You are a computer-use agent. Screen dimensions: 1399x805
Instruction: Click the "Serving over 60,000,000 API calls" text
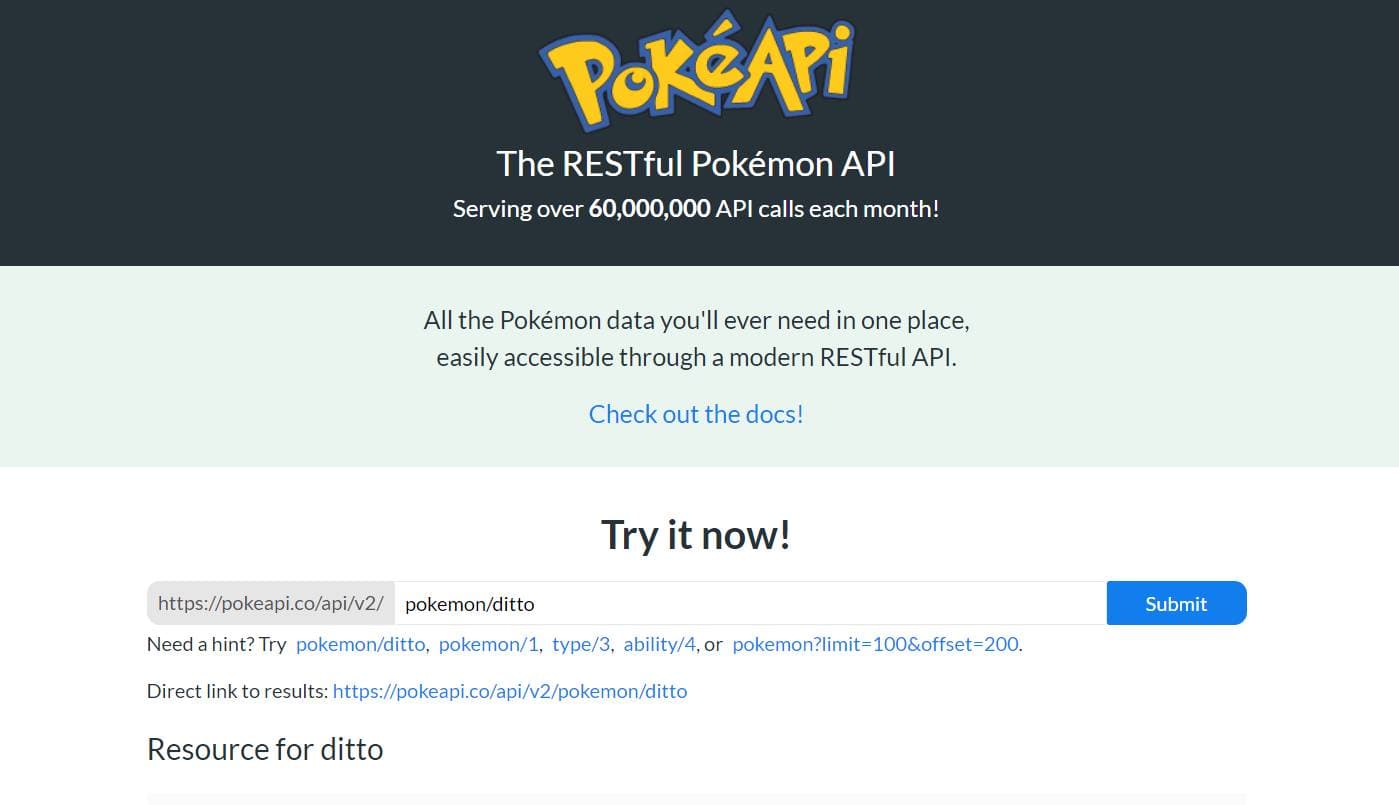[x=696, y=209]
